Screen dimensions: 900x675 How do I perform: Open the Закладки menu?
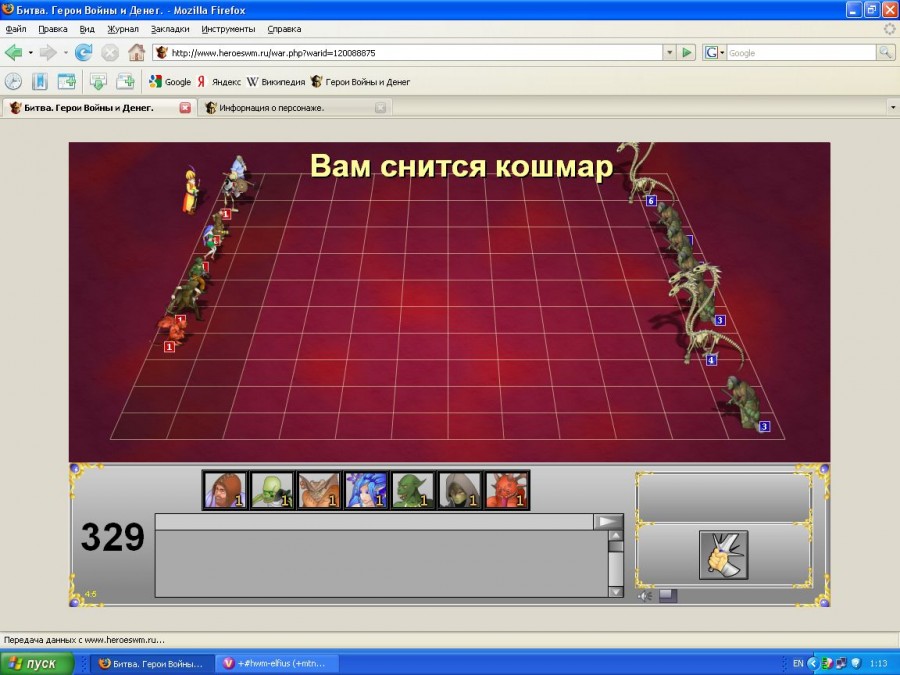coord(170,29)
